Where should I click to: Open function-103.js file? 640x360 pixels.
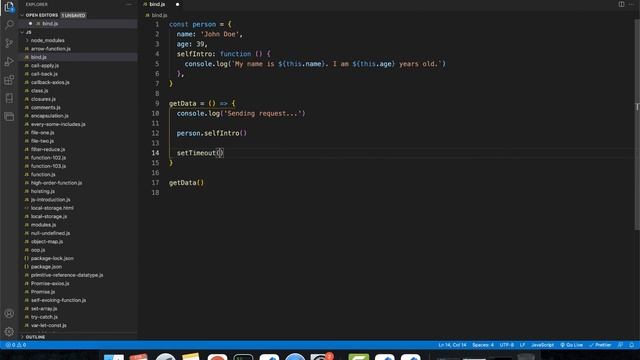coord(48,166)
